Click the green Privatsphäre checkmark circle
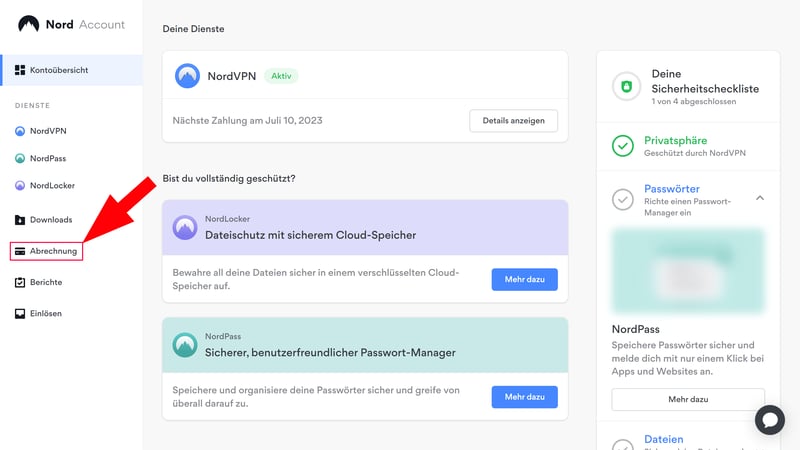This screenshot has width=800, height=450. coord(623,146)
